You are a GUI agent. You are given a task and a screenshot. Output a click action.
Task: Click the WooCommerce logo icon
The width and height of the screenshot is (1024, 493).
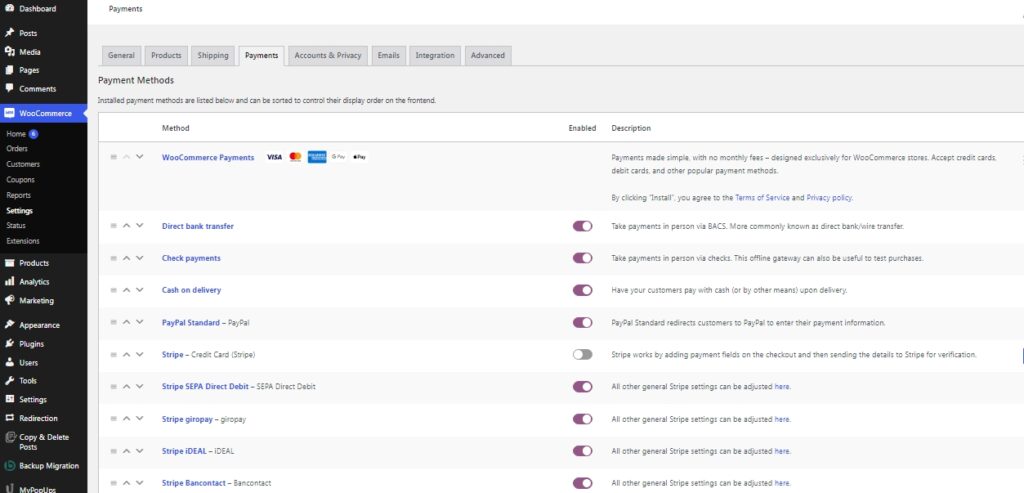9,113
